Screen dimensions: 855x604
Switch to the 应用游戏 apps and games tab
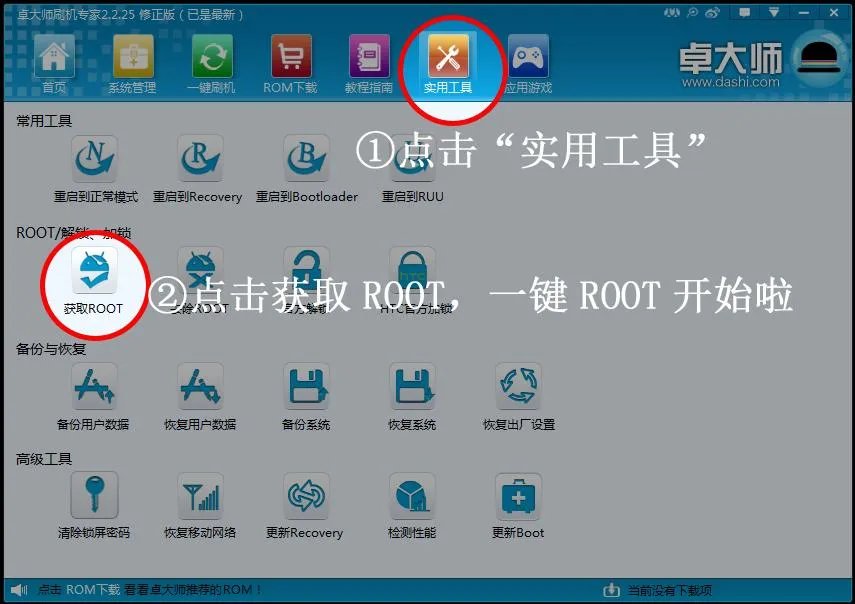point(528,62)
